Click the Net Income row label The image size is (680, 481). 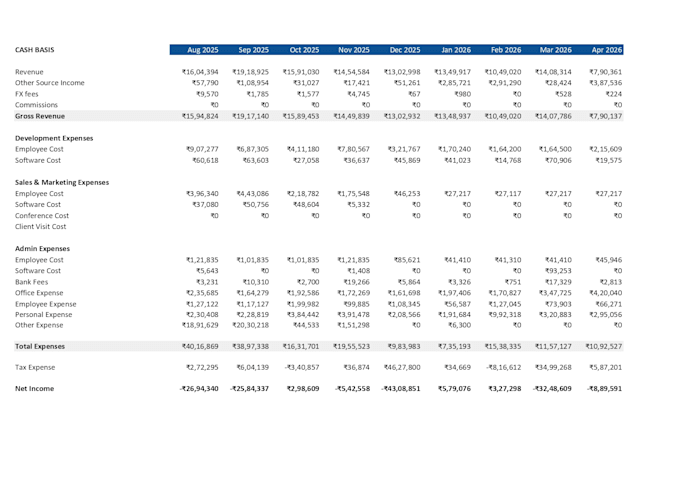(34, 389)
